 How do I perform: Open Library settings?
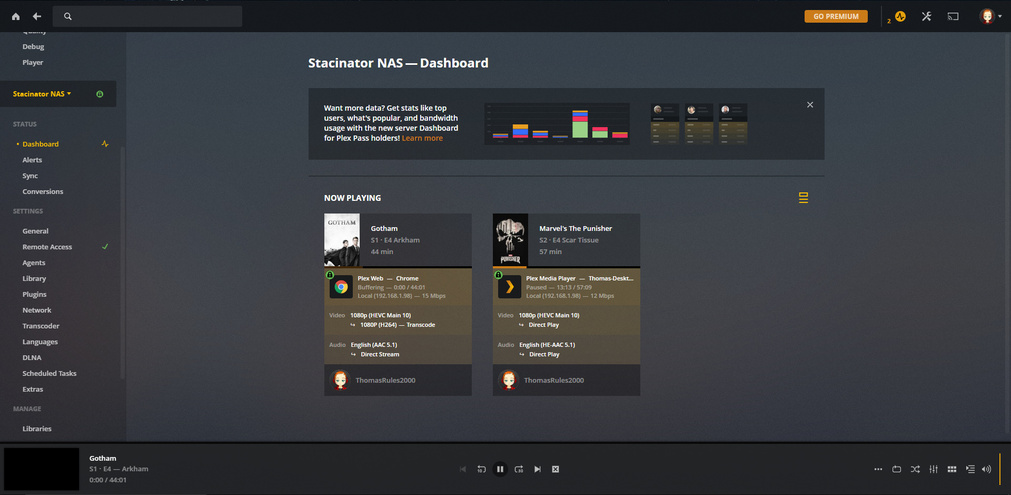(34, 278)
